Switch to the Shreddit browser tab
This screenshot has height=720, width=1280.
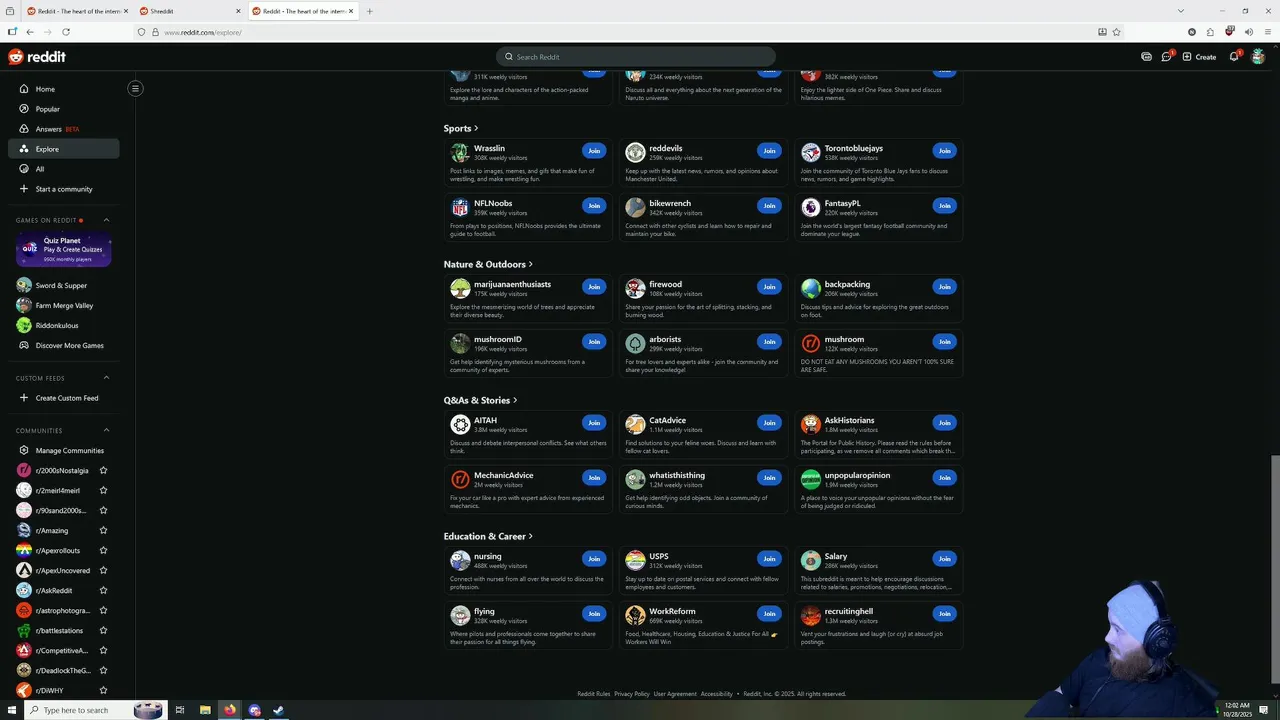190,11
